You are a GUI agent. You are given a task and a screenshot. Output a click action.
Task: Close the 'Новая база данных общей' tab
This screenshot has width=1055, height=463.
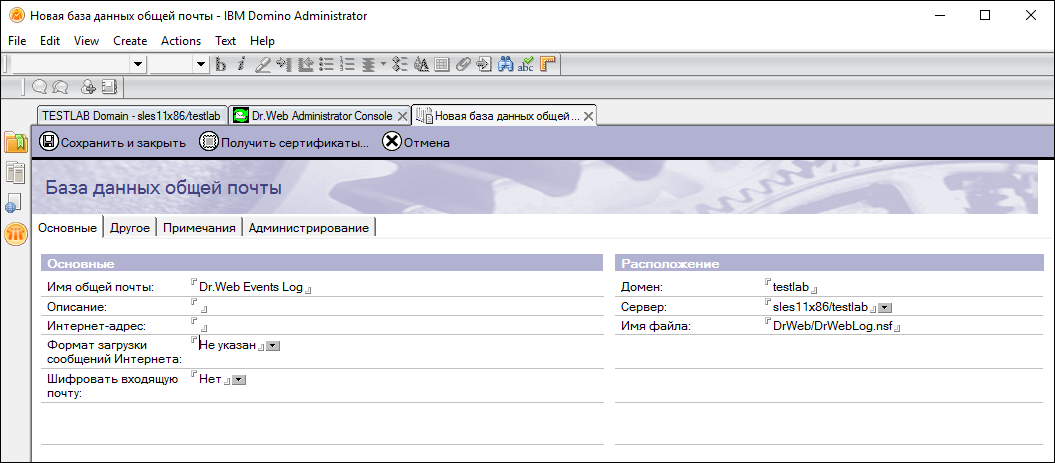pyautogui.click(x=587, y=116)
